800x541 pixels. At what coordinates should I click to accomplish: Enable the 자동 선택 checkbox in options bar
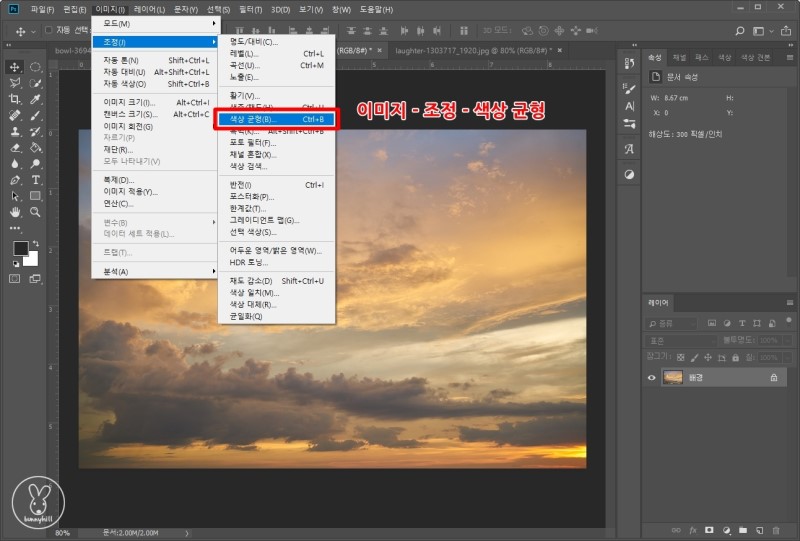pos(47,30)
